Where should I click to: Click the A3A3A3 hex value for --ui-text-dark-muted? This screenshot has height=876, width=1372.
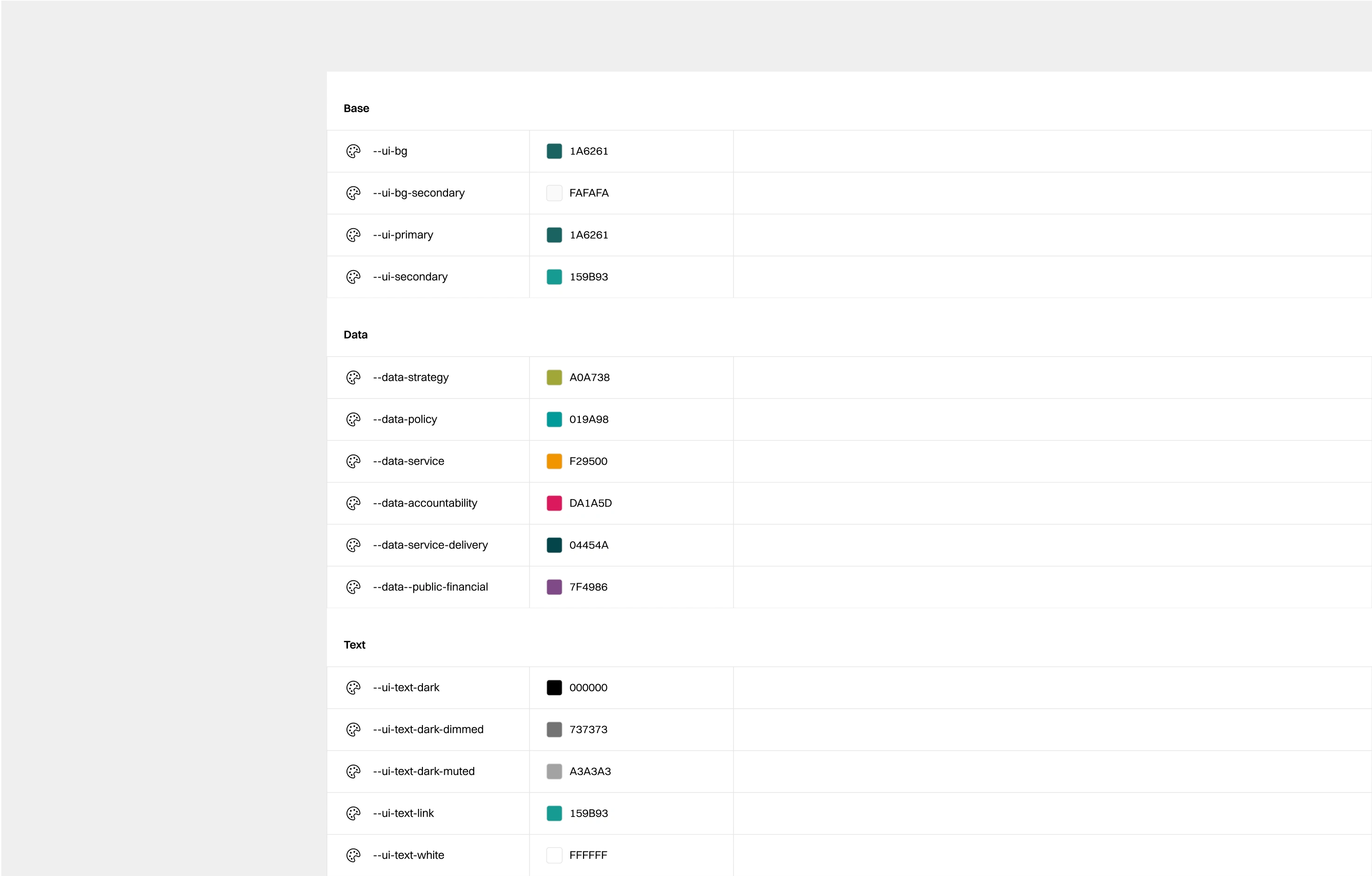(x=590, y=771)
